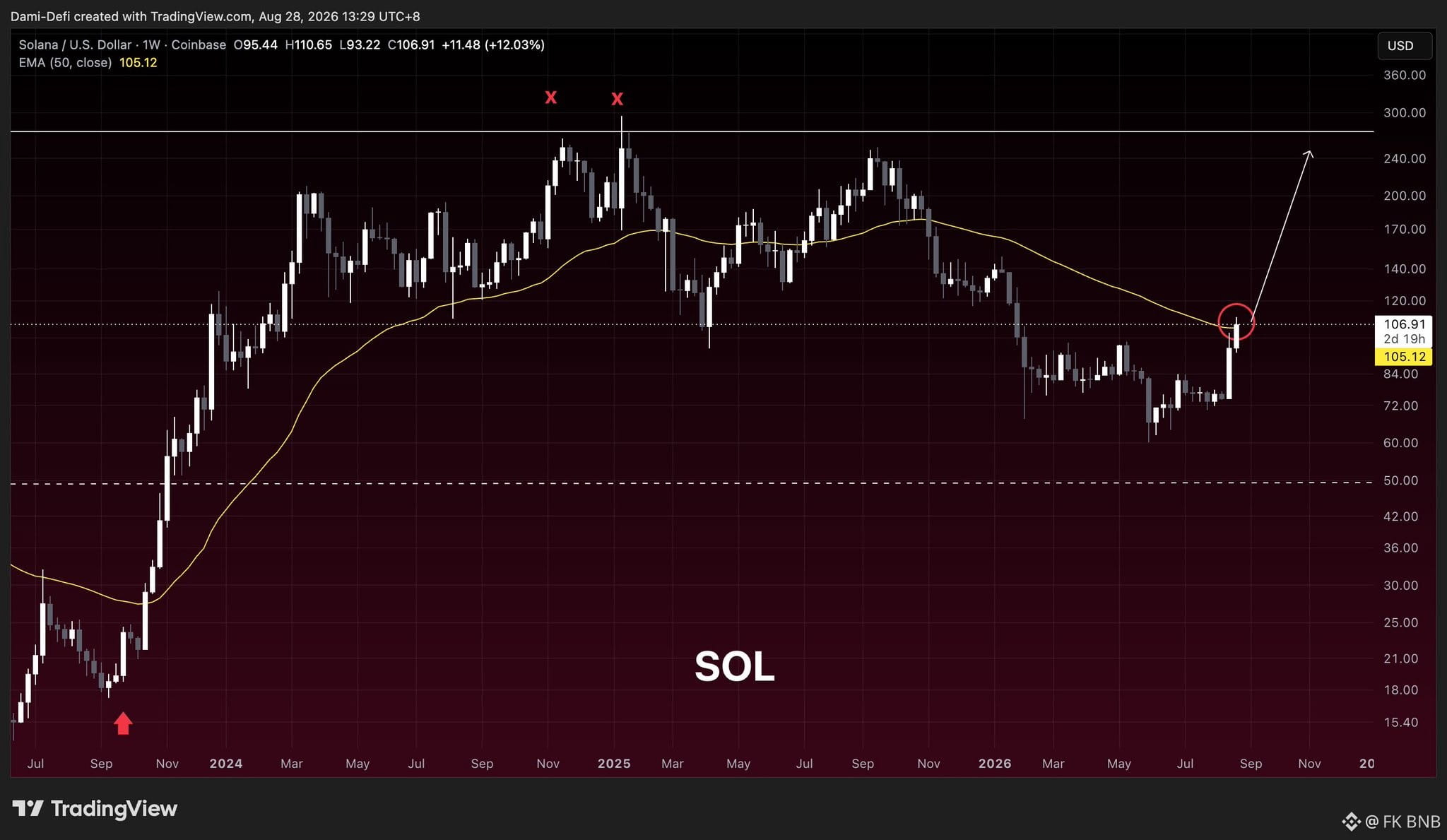This screenshot has height=840, width=1447.
Task: Click the 18.00 price axis label
Action: coord(1400,690)
